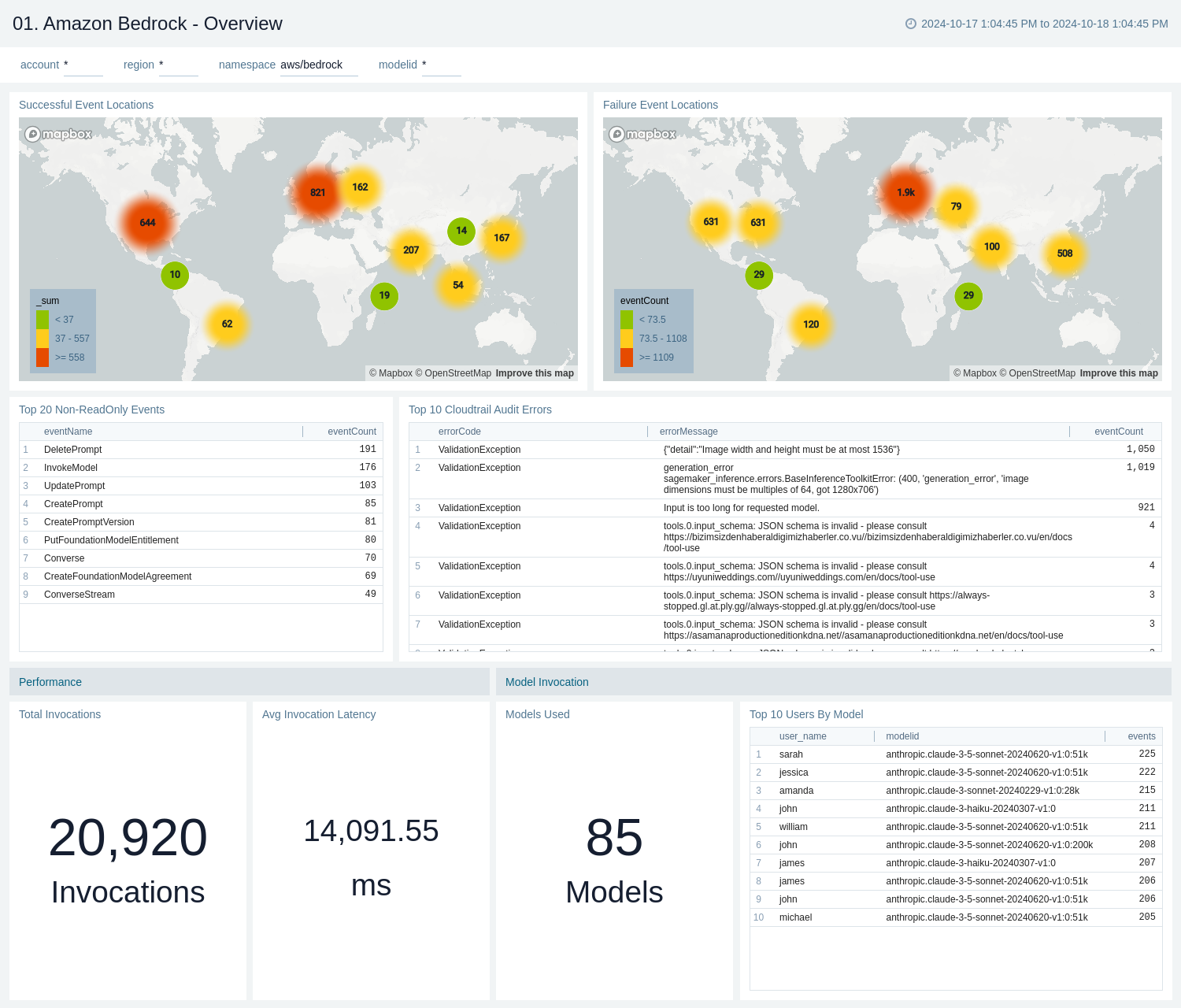
Task: Click the 821 cluster on the successful map
Action: coord(317,192)
